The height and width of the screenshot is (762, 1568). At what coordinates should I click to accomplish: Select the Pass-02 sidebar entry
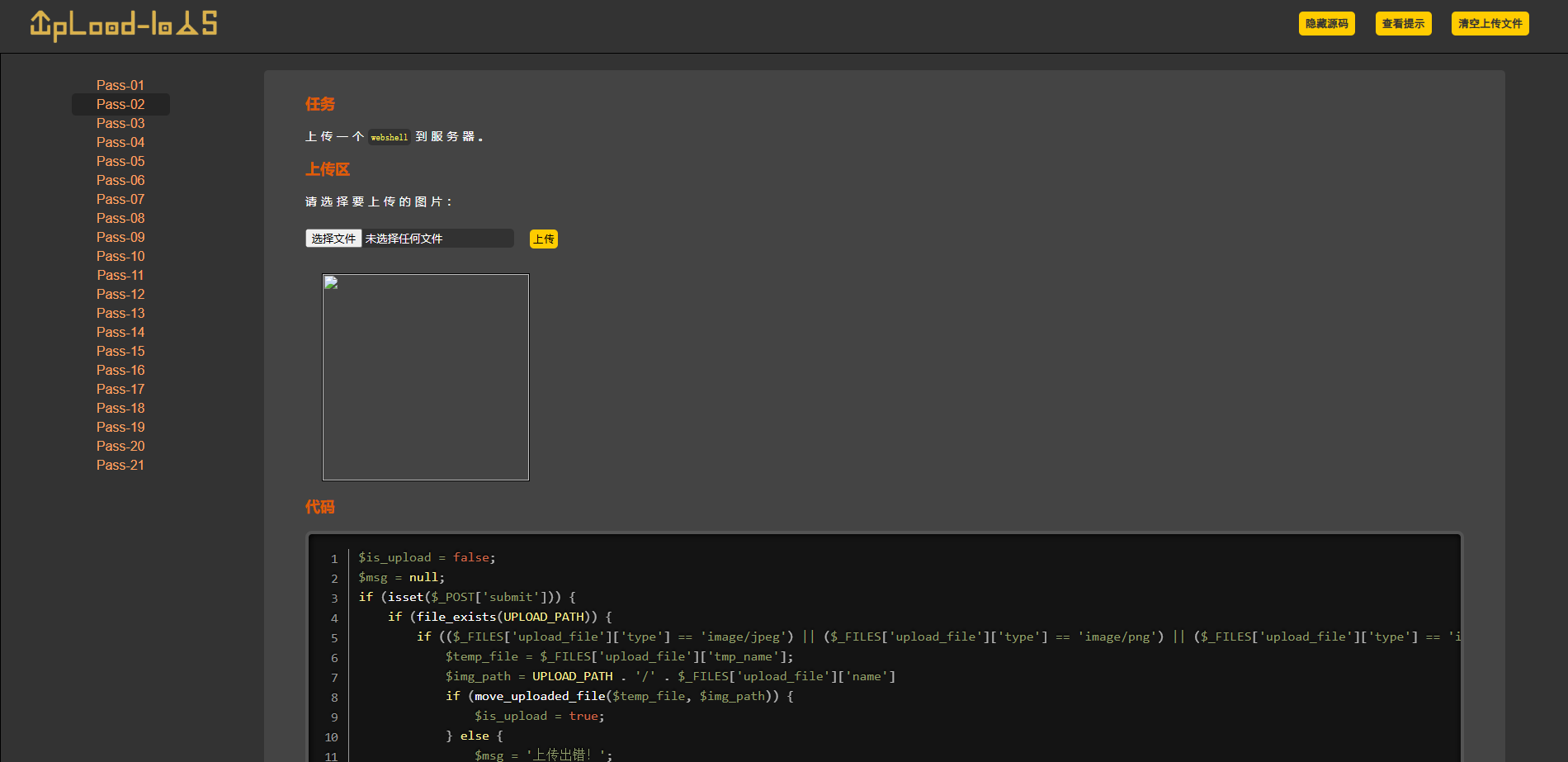(120, 104)
